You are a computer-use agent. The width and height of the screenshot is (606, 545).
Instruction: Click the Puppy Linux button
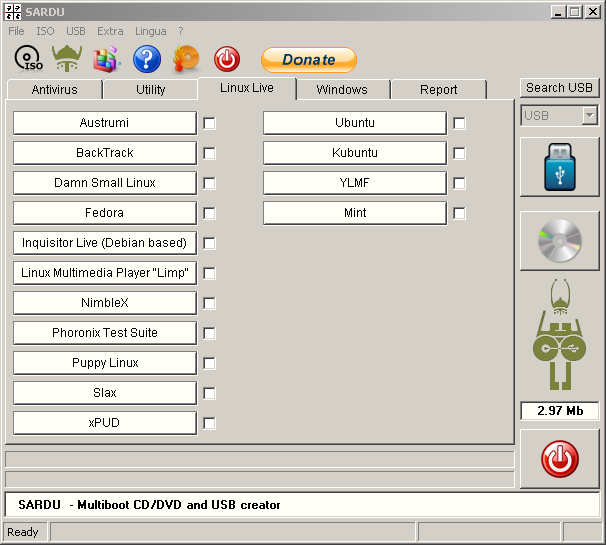(x=105, y=363)
